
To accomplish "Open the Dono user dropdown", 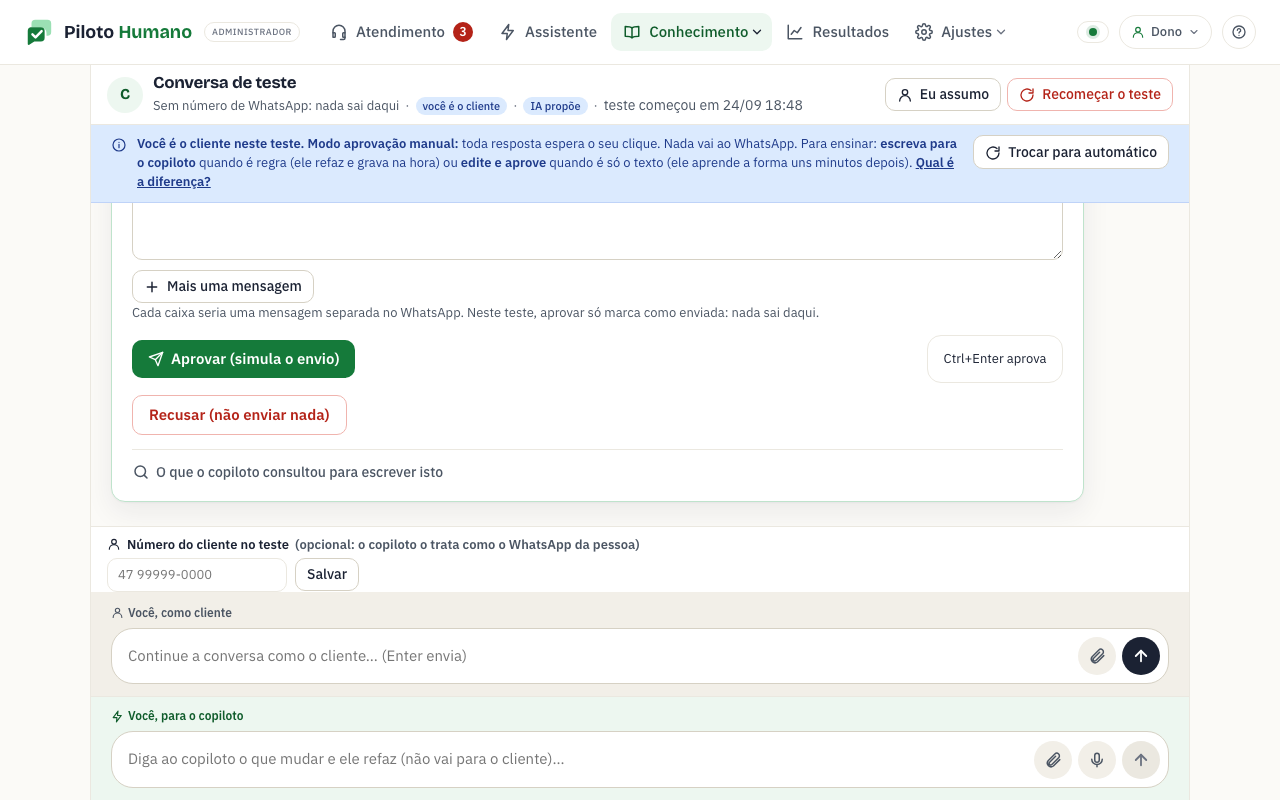I will [x=1165, y=32].
